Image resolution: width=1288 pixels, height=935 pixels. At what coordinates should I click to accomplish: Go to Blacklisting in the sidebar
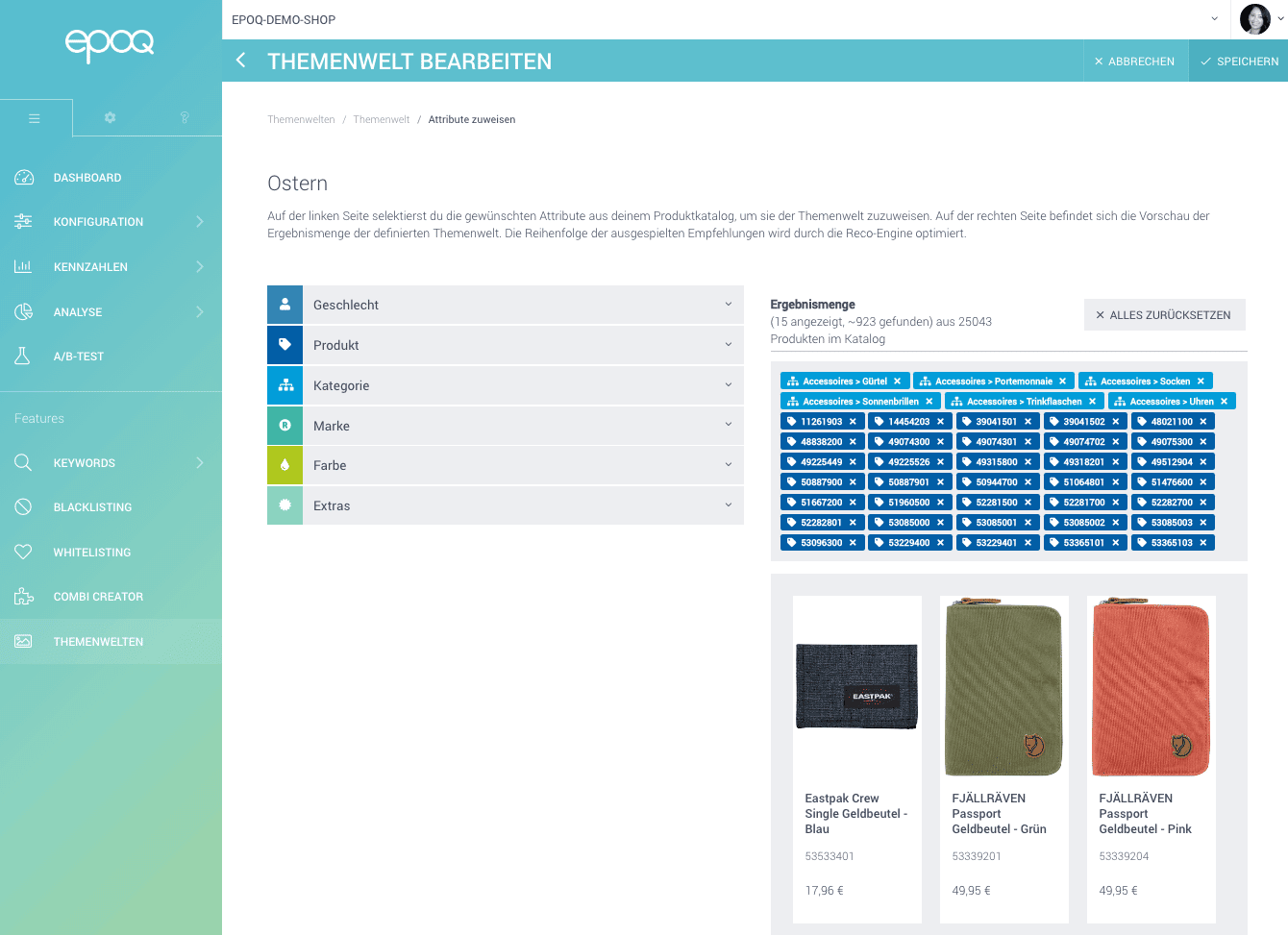pyautogui.click(x=92, y=507)
